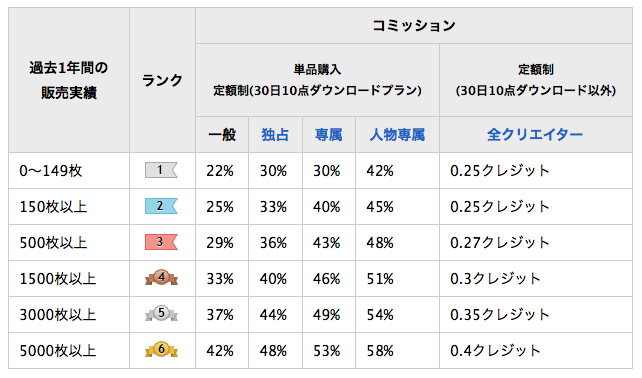Select the 0〜149枚 row label

click(x=51, y=171)
